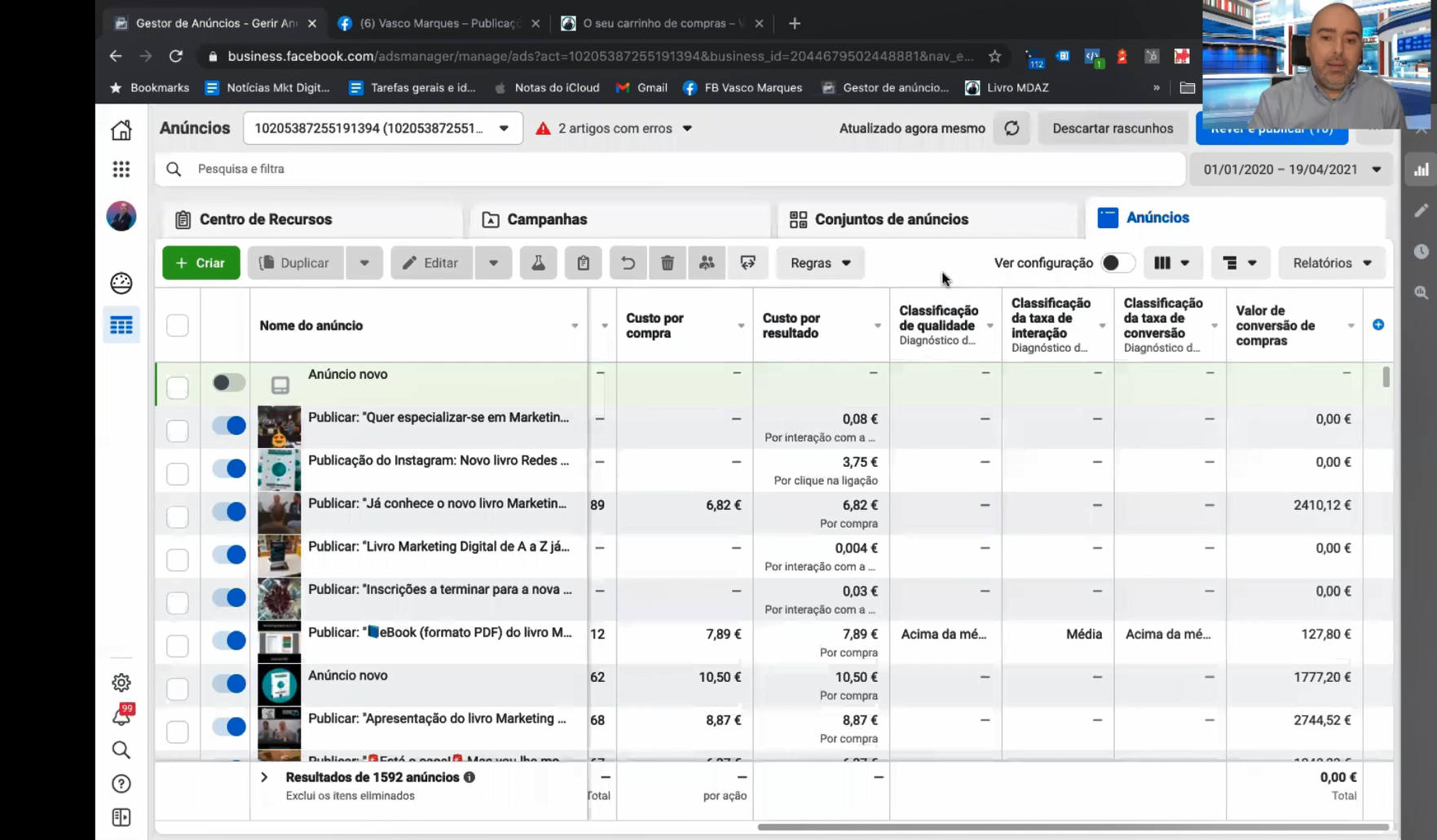1437x840 pixels.
Task: Switch to the Campanhas tab
Action: click(x=546, y=219)
